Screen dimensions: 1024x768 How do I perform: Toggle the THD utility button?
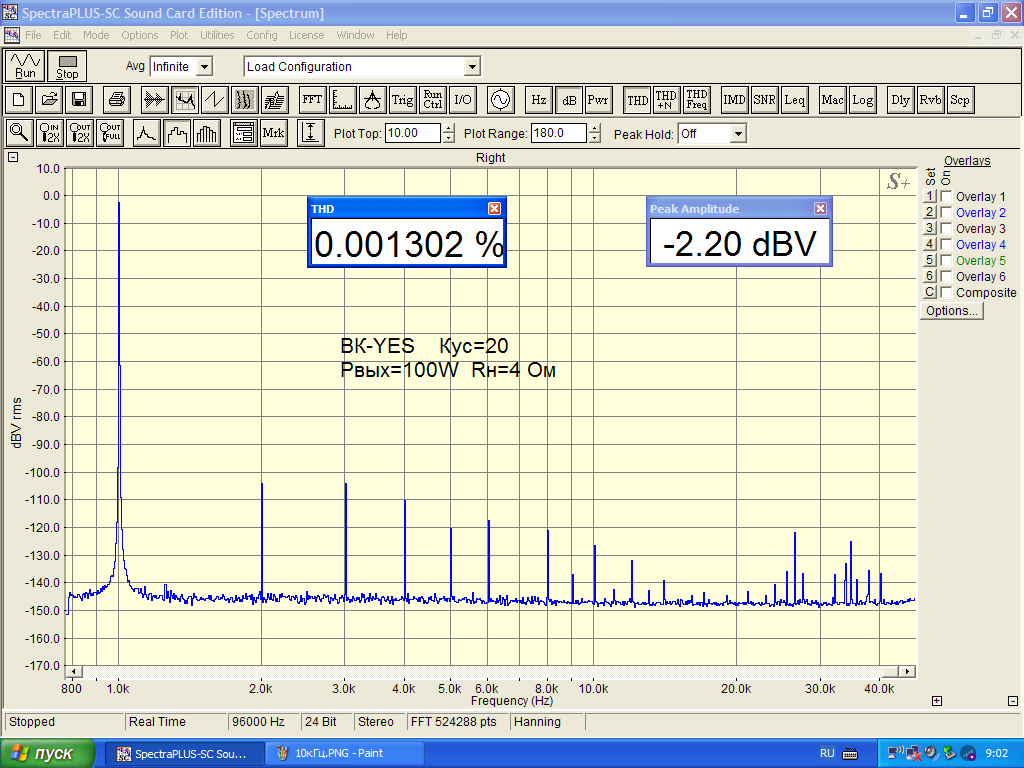637,100
